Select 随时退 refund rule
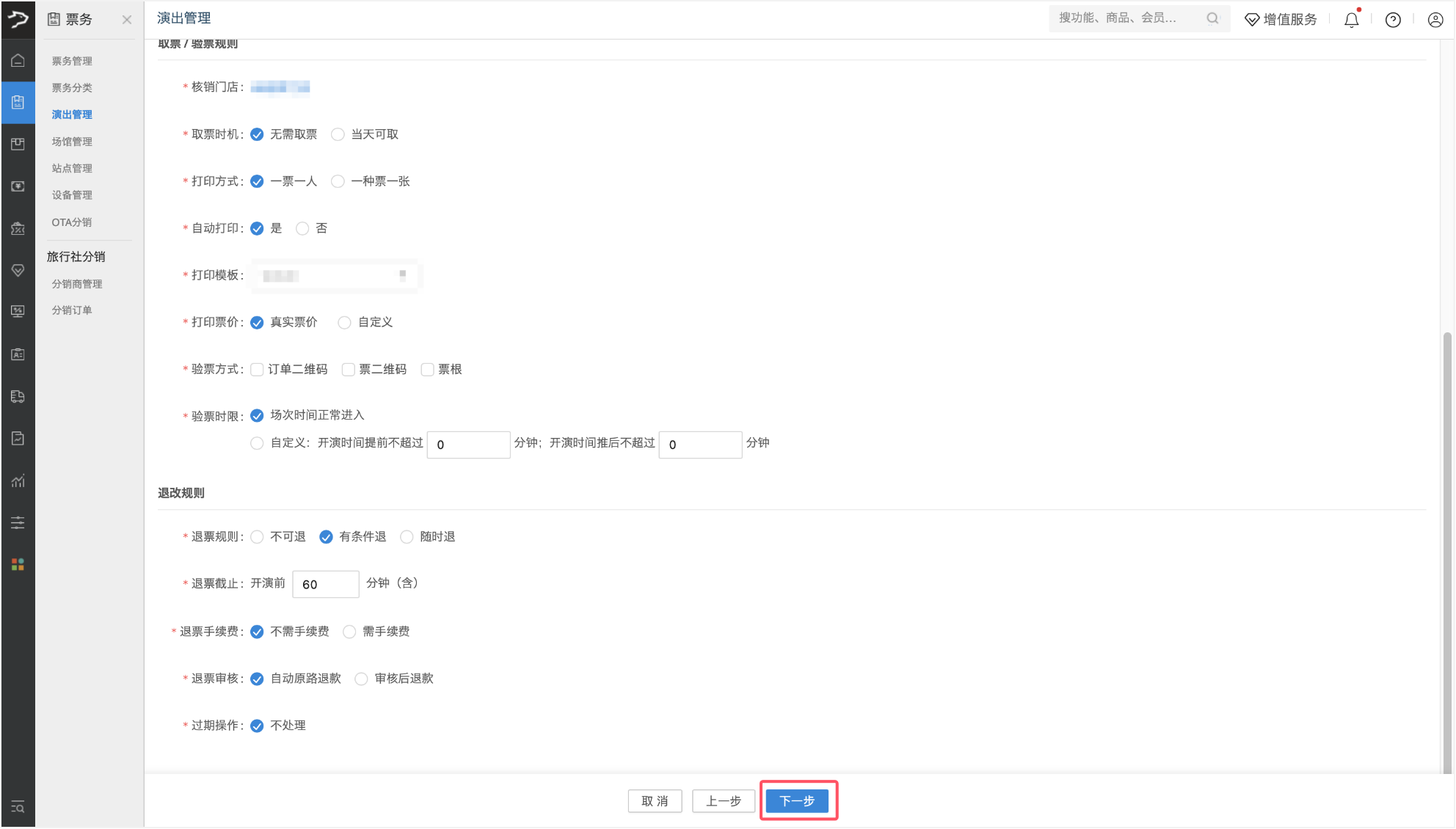The height and width of the screenshot is (829, 1456). (407, 537)
